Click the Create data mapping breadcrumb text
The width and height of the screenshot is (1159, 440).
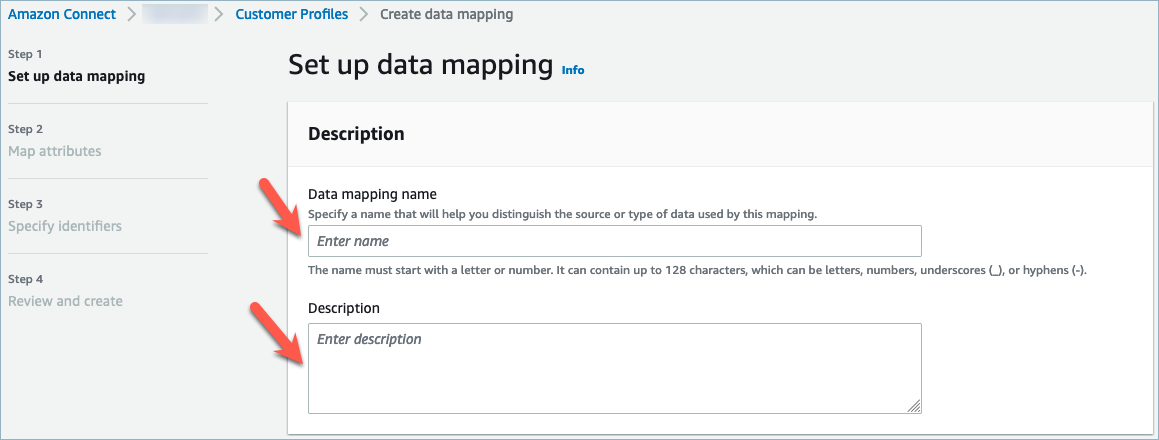tap(448, 15)
